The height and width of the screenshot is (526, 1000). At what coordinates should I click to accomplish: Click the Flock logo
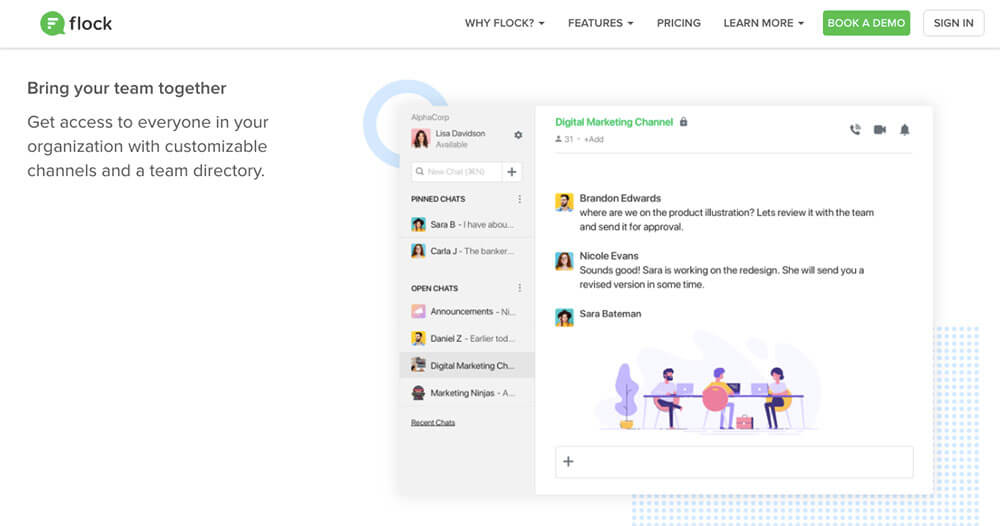[76, 24]
